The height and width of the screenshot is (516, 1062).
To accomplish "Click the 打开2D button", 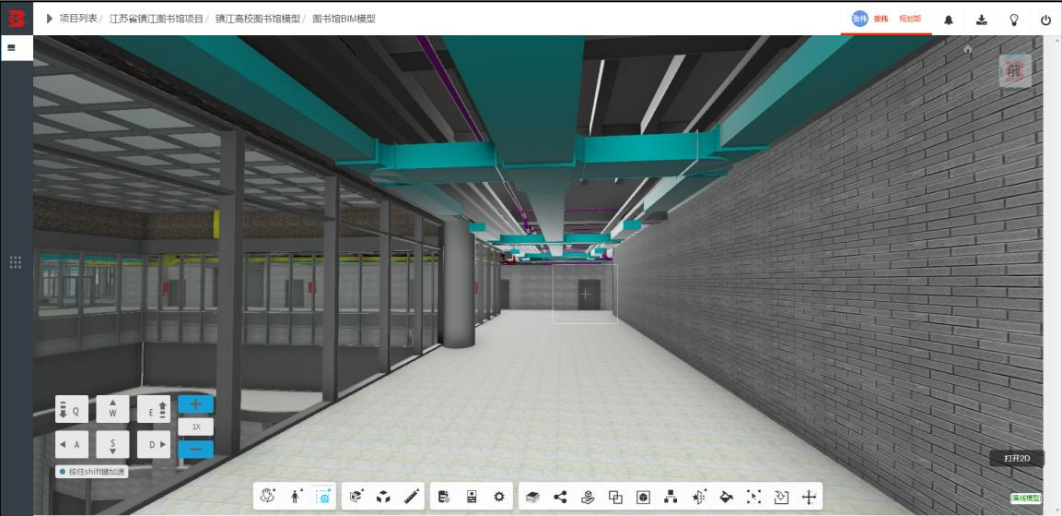I will click(1017, 458).
